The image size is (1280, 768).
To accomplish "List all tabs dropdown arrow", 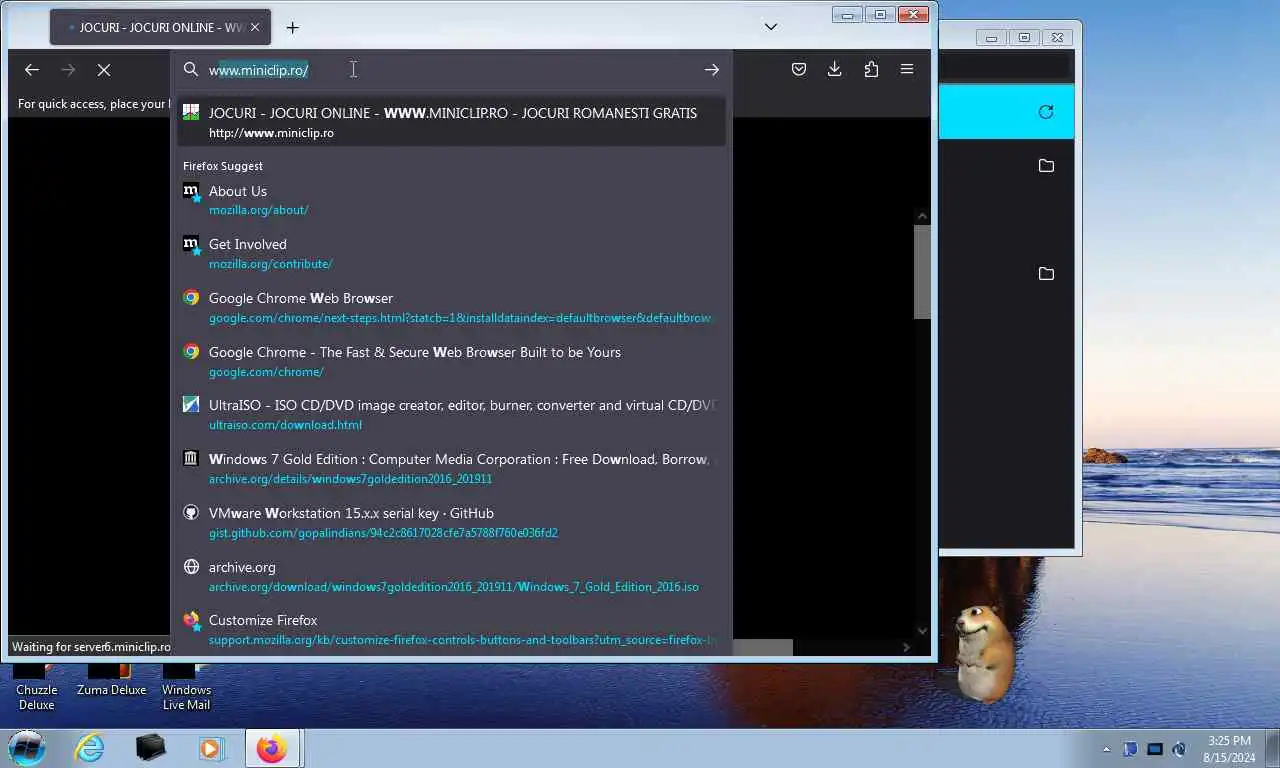I will pyautogui.click(x=771, y=27).
